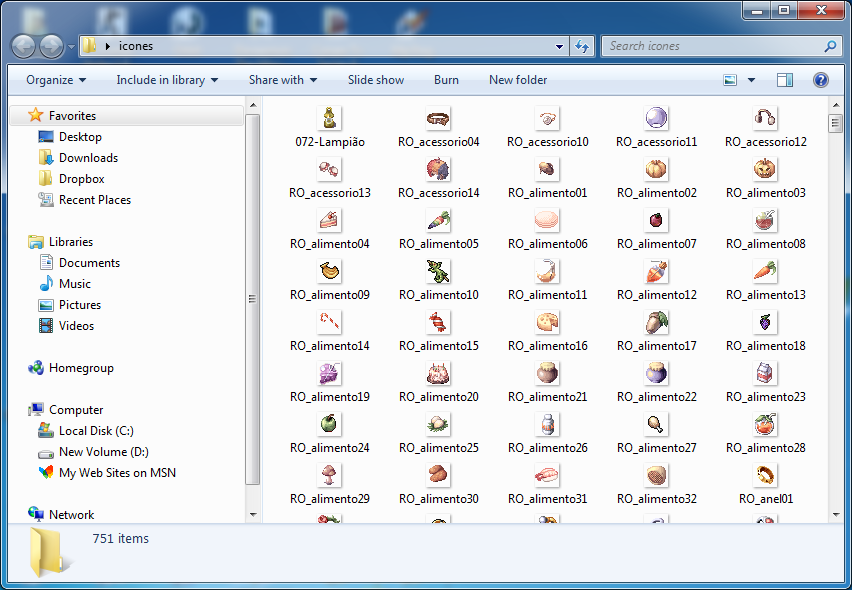Viewport: 852px width, 590px height.
Task: Select the RO_alimento10 file
Action: pos(438,280)
